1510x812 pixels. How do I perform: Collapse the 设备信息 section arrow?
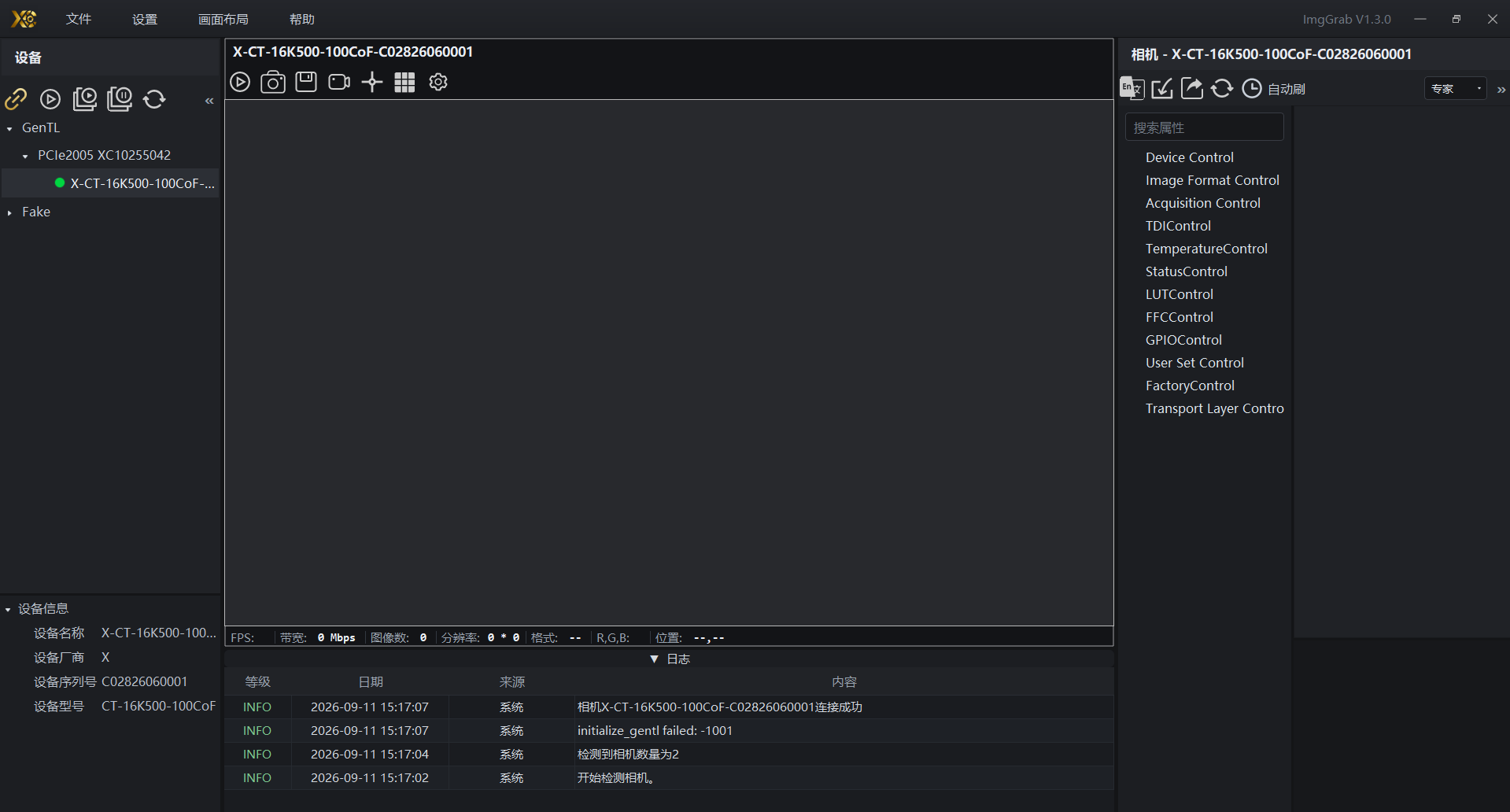coord(8,609)
